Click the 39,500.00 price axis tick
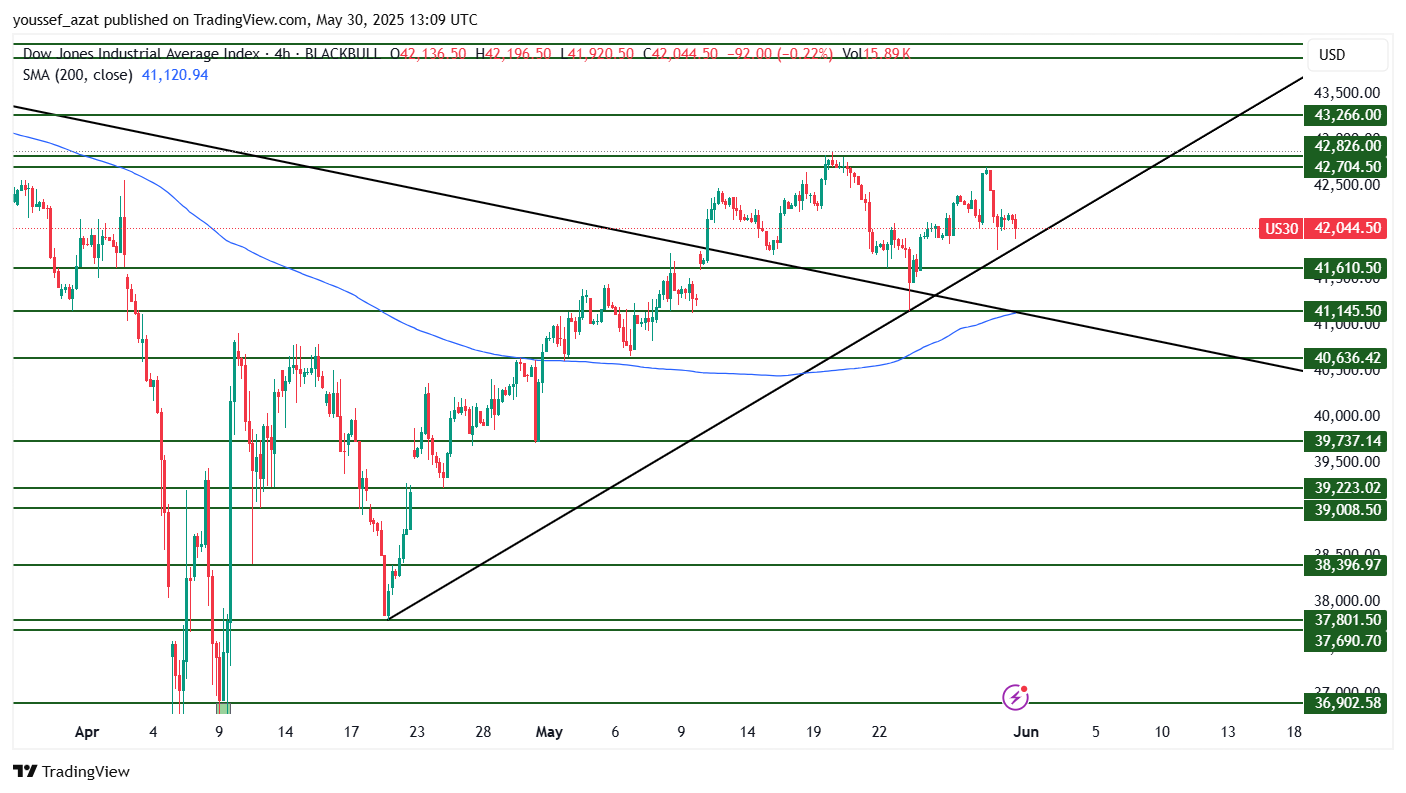1406x793 pixels. (x=1349, y=462)
